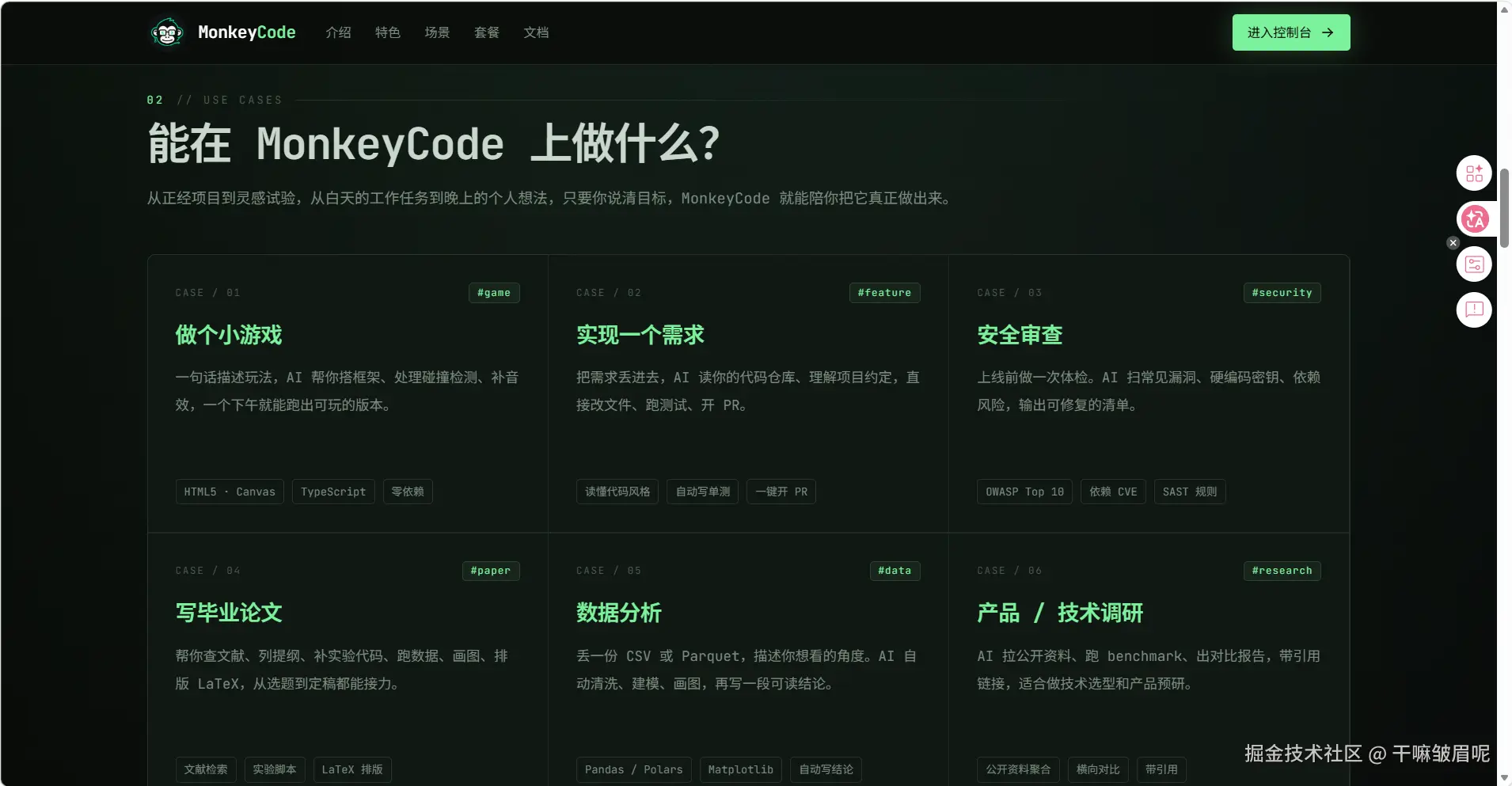
Task: Click the #security tag
Action: (1282, 293)
